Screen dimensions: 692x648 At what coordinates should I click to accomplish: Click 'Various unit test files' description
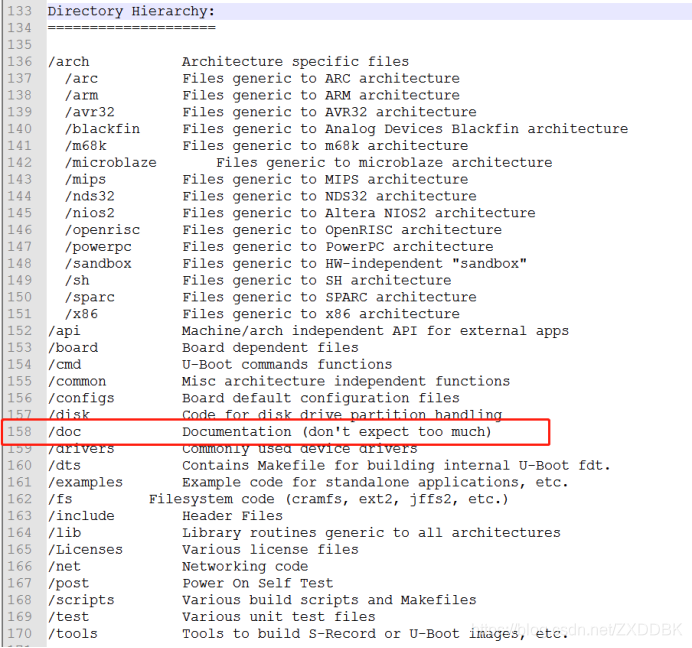pyautogui.click(x=278, y=617)
